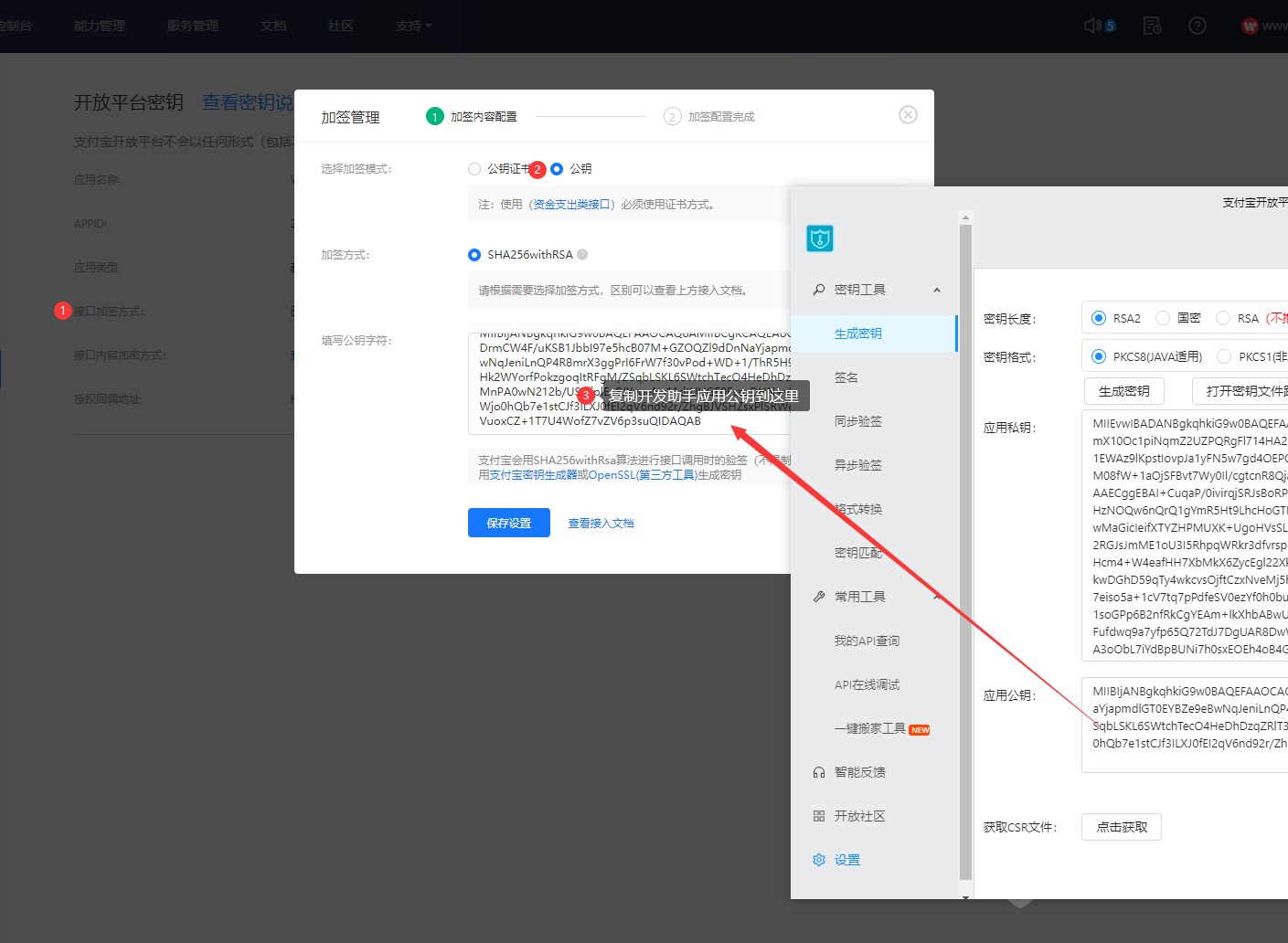1288x943 pixels.
Task: Click the help icon beside SHA256withRSA
Action: pyautogui.click(x=582, y=255)
